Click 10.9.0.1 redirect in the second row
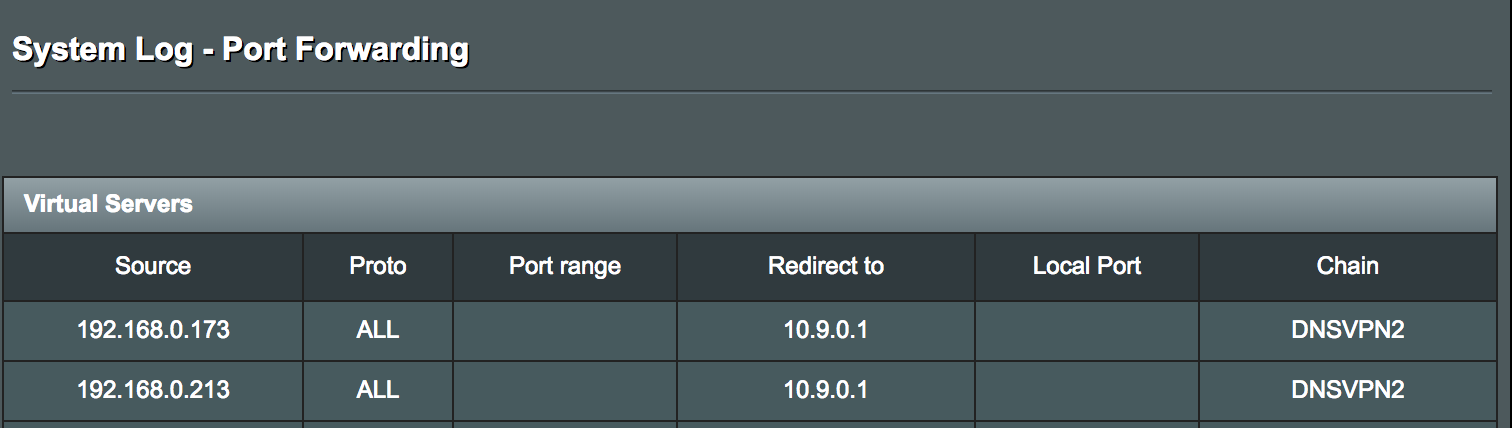Viewport: 1512px width, 428px height. click(x=826, y=390)
